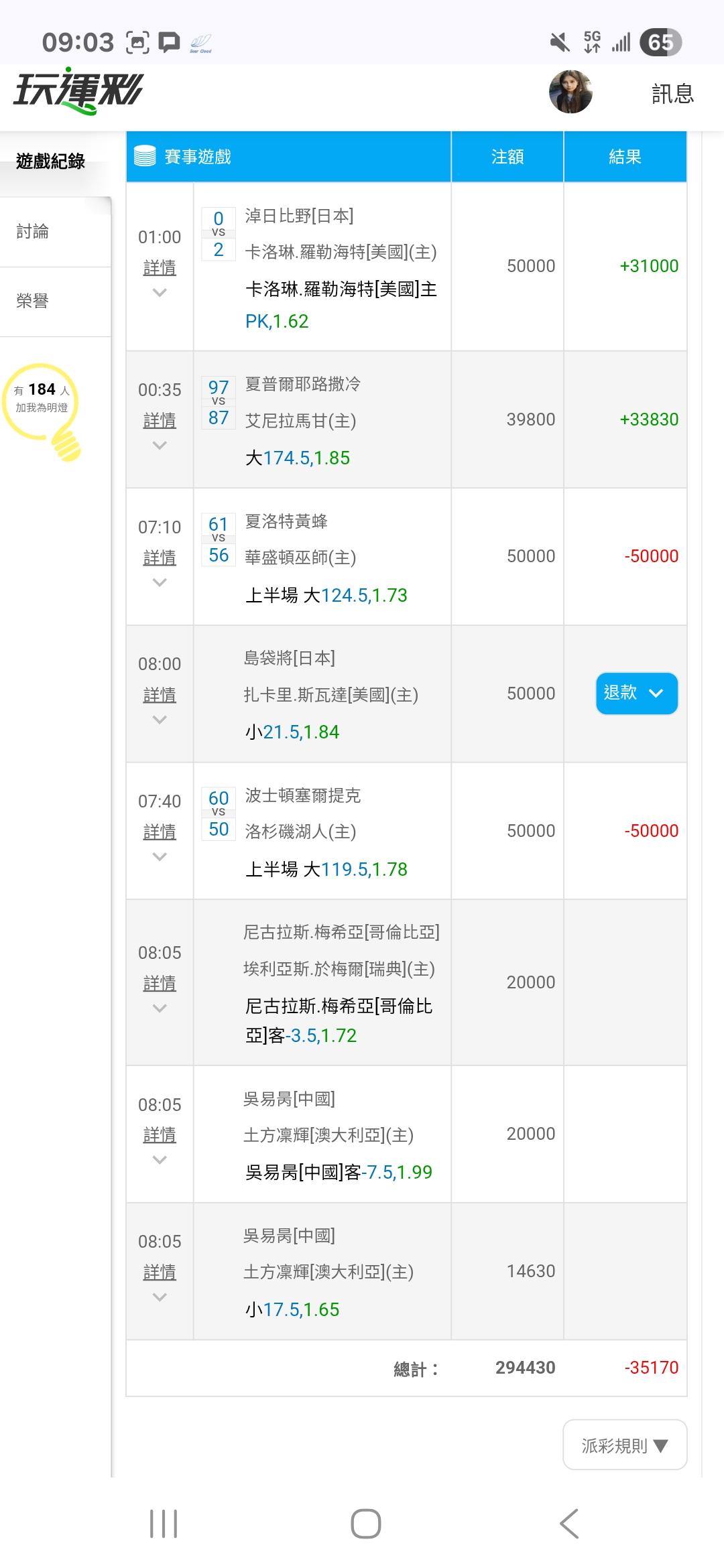Click the coin stack icon beside 賽事遊戲
The height and width of the screenshot is (1568, 724).
(145, 156)
